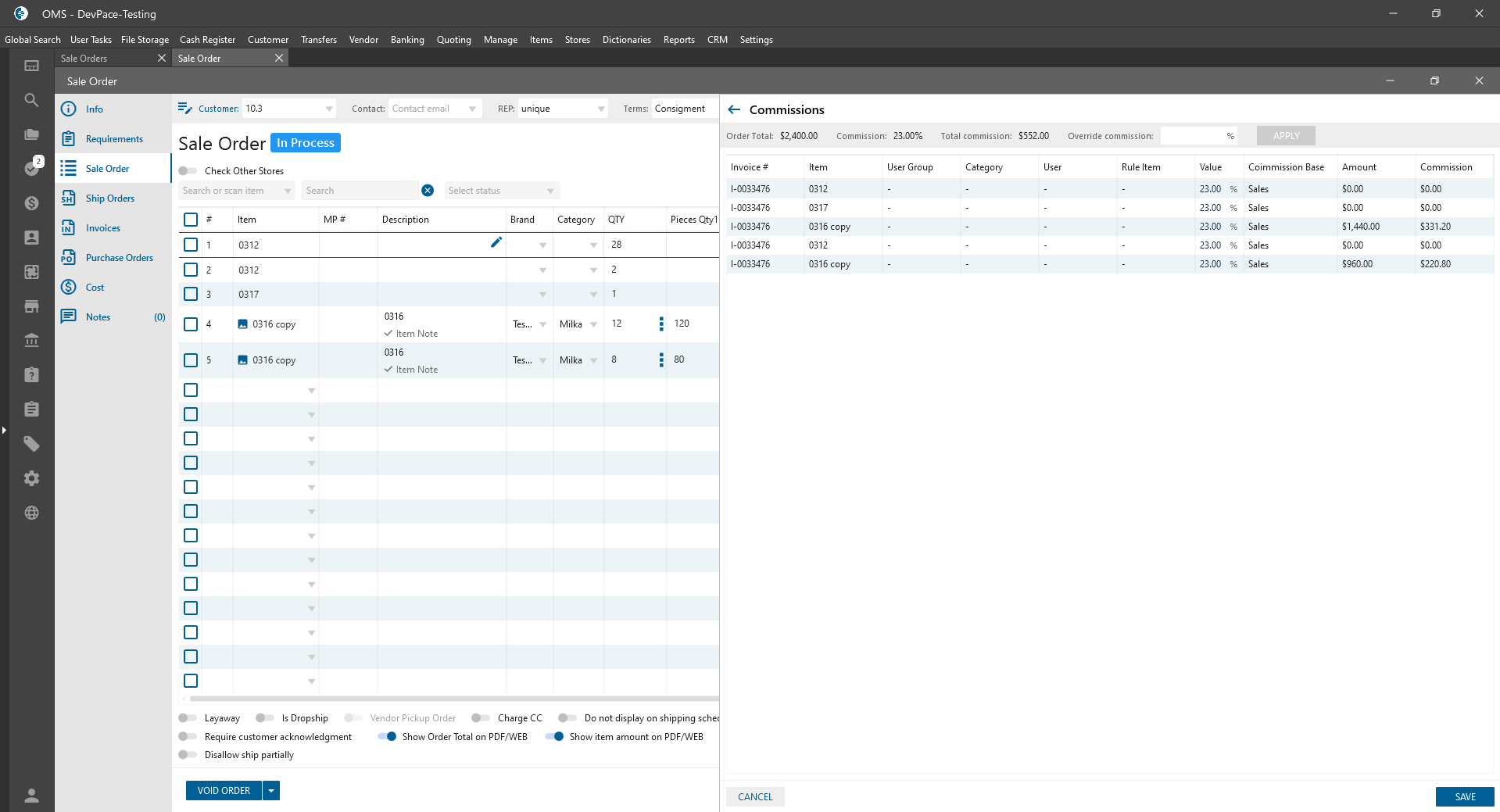
Task: Open the gear settings icon in left sidebar
Action: tap(31, 478)
